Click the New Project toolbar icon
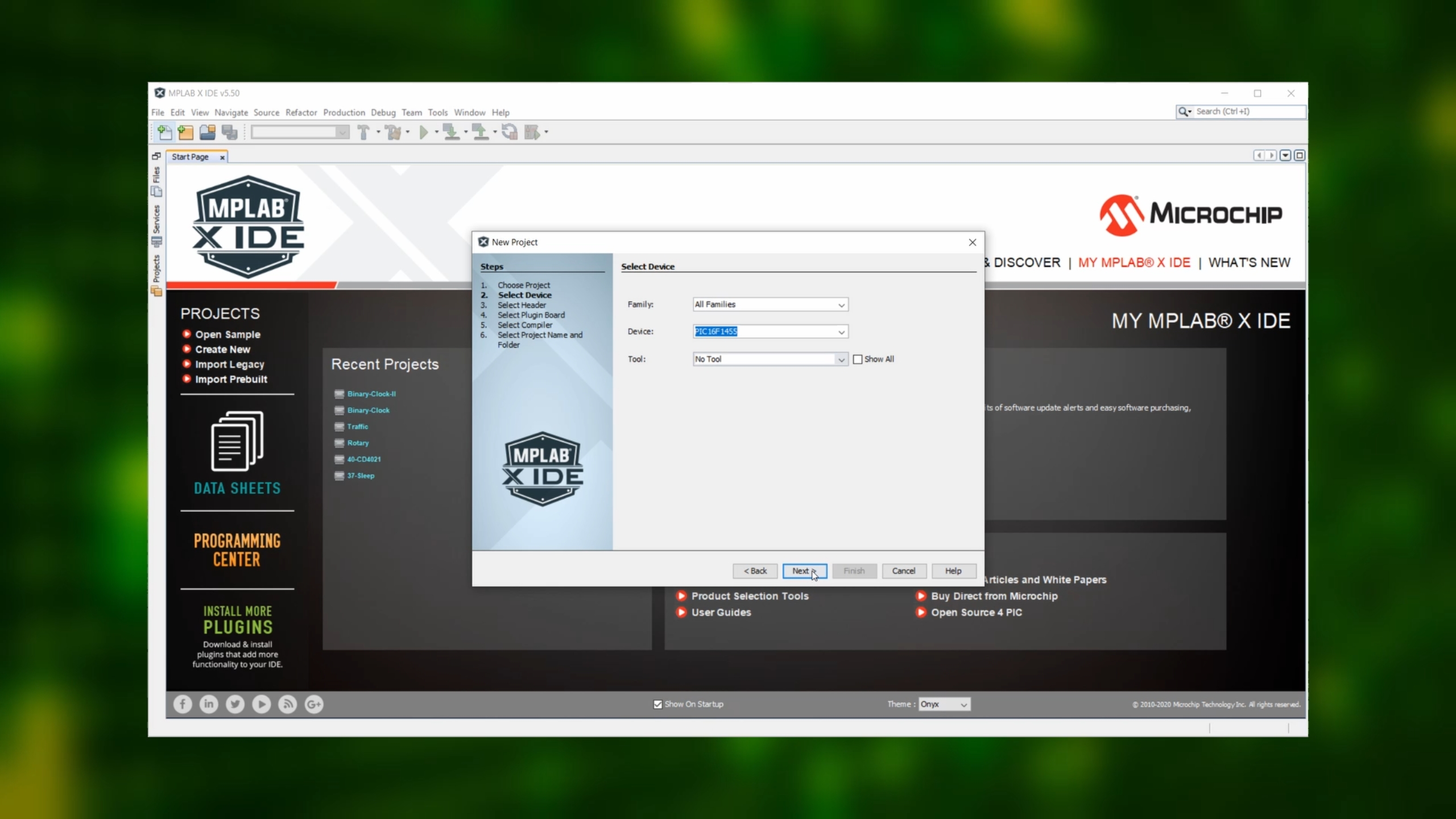Viewport: 1456px width, 819px height. point(185,133)
